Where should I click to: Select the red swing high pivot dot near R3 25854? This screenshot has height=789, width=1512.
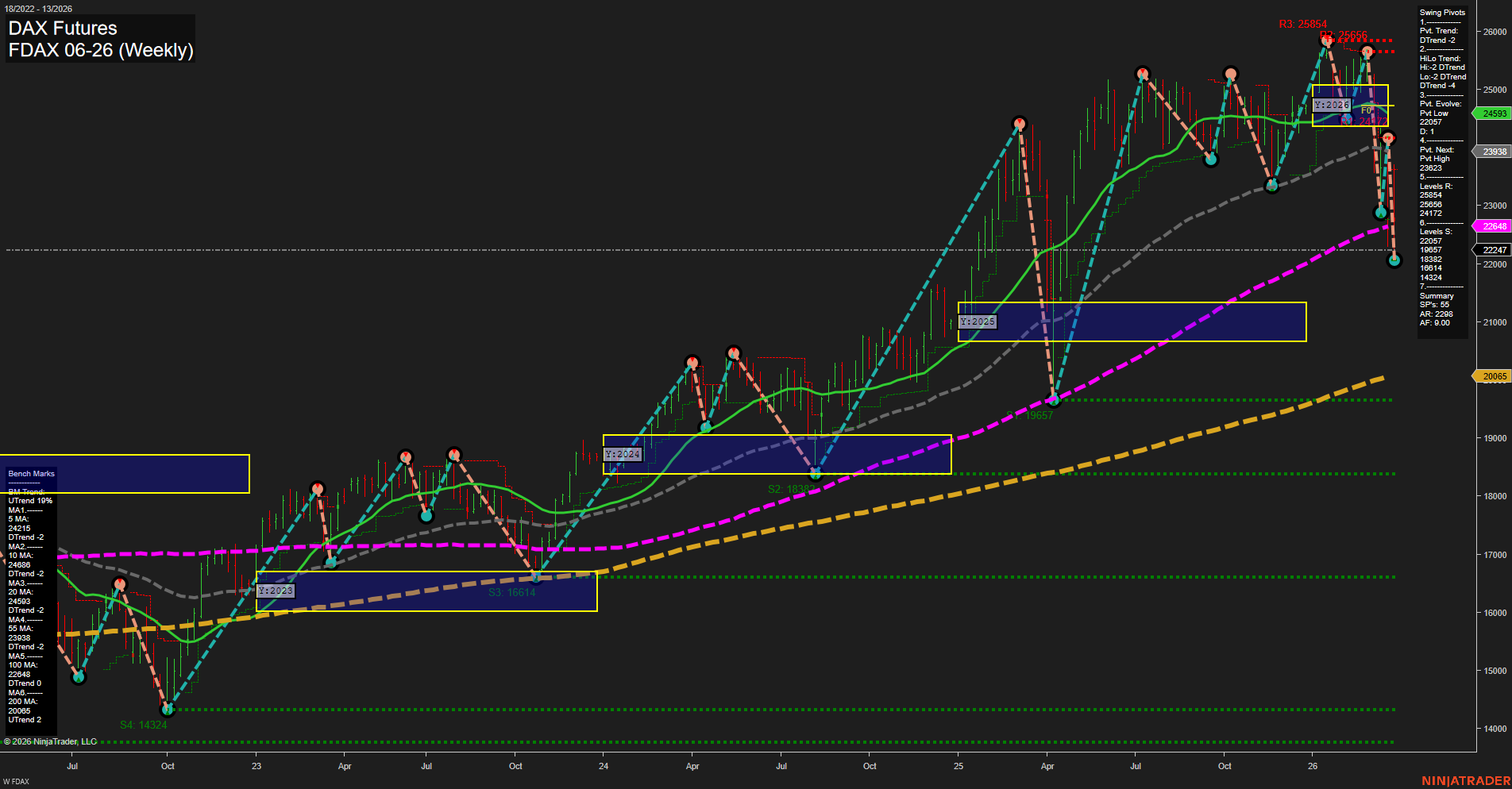tap(1326, 41)
